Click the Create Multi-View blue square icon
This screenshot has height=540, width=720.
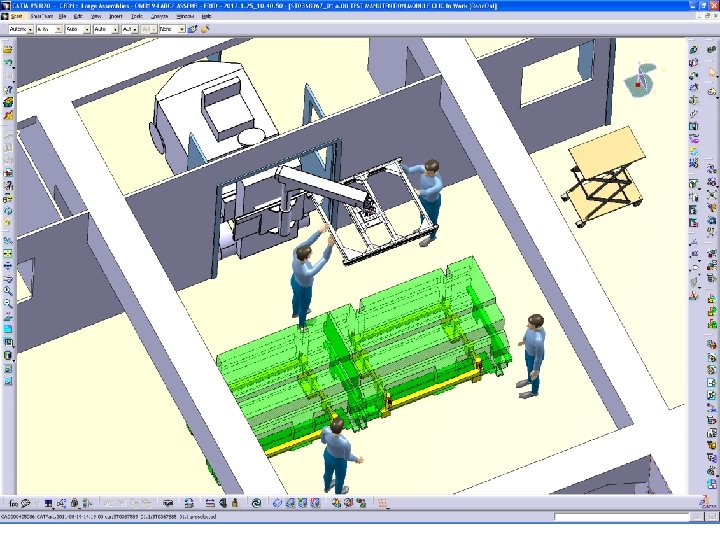(8, 329)
